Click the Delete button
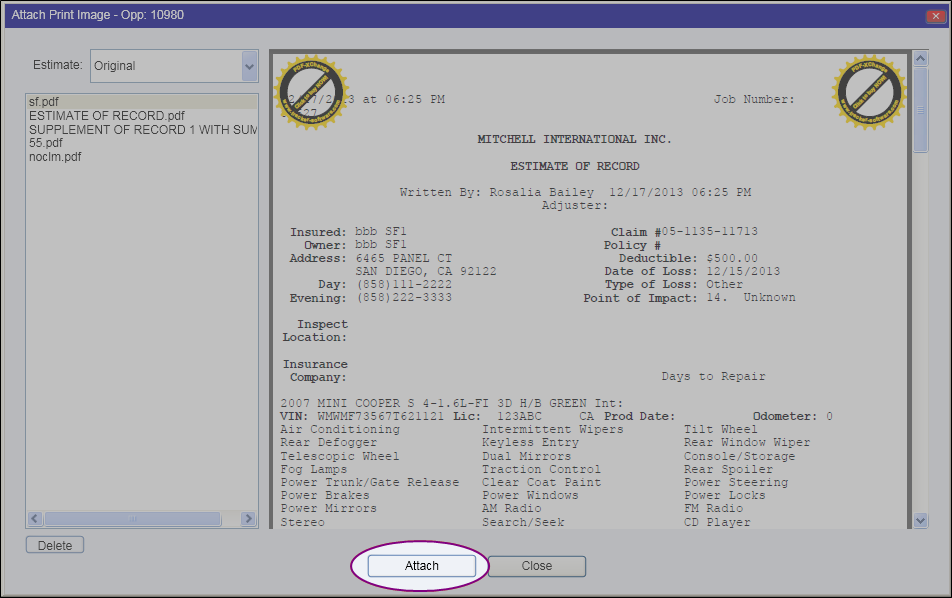 pos(55,545)
